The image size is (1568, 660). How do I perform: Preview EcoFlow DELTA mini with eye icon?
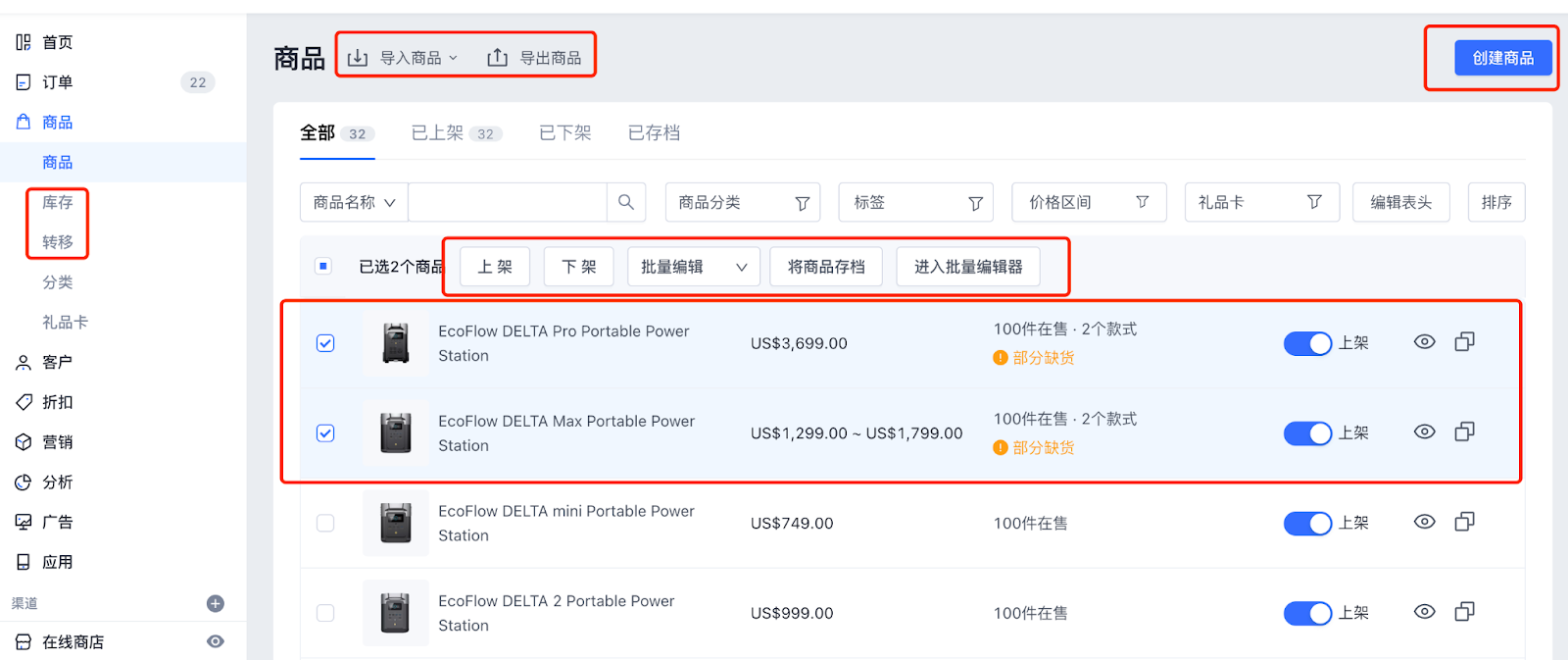[x=1424, y=522]
